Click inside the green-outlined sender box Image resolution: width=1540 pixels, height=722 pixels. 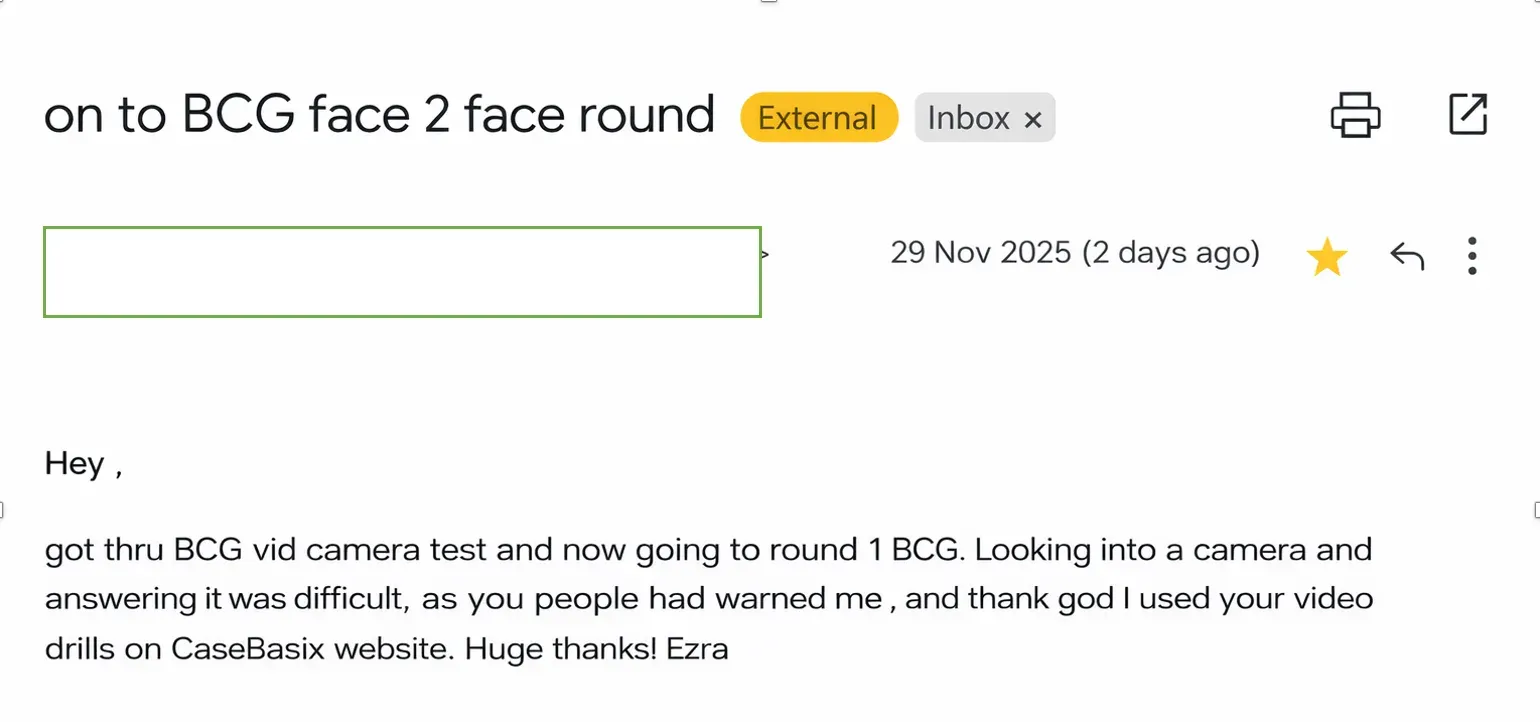pyautogui.click(x=402, y=272)
